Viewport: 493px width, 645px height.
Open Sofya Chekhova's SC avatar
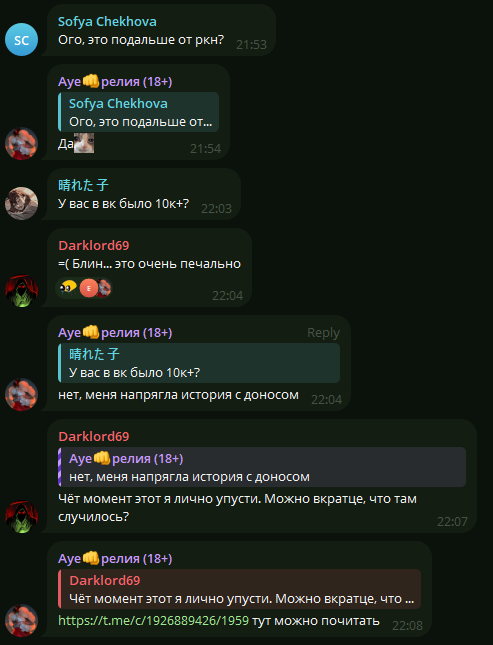coord(21,39)
